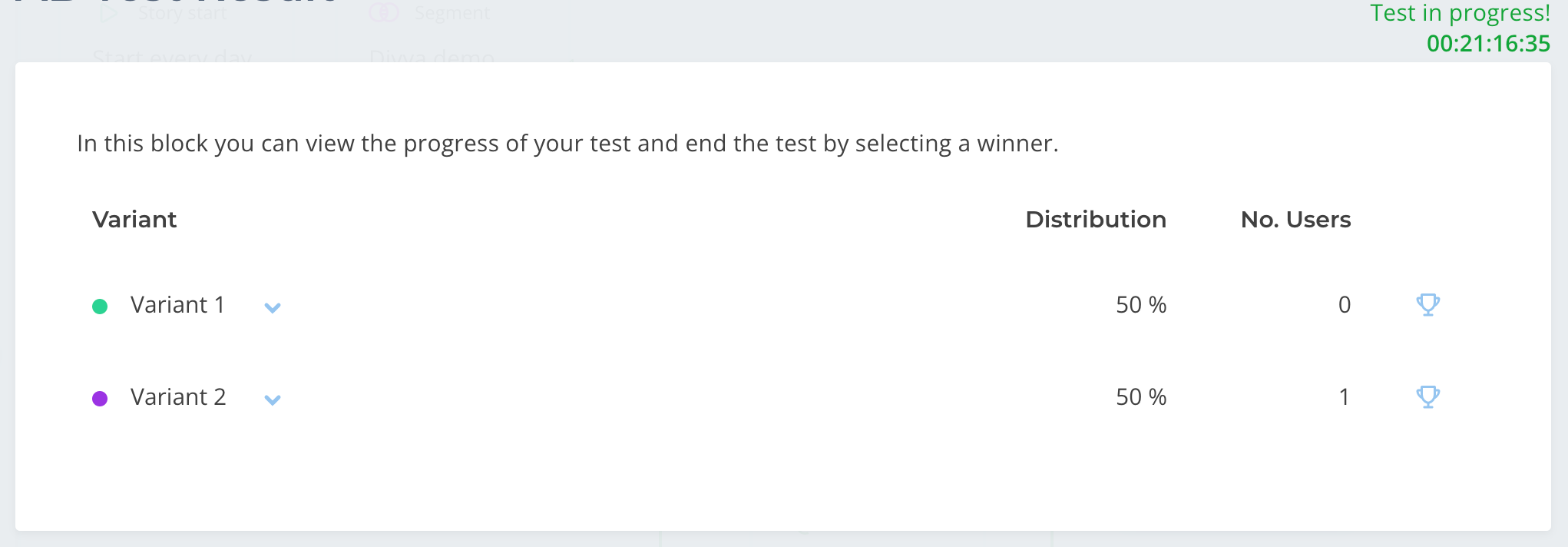Click the Distribution column header
This screenshot has height=547, width=1568.
point(1096,220)
